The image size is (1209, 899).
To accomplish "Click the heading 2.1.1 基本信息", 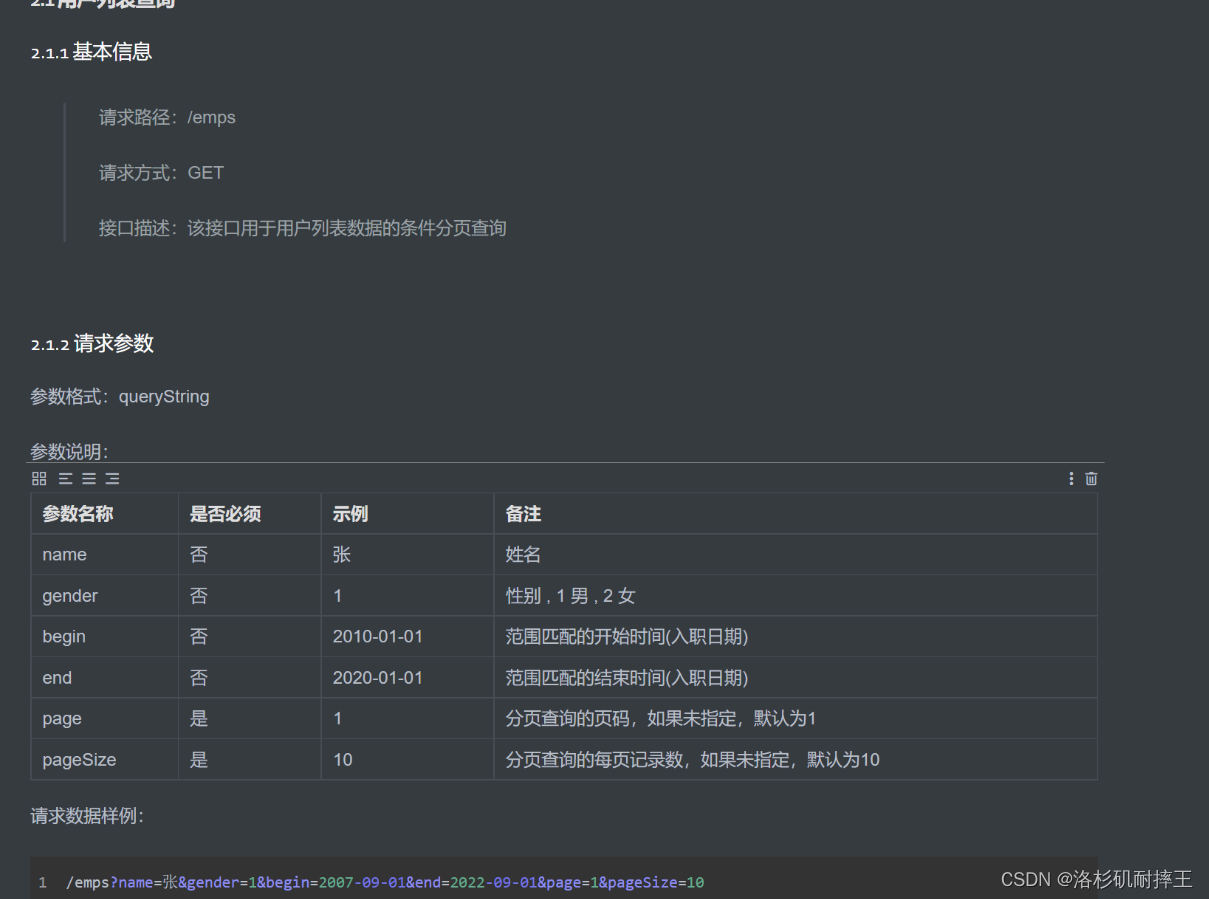I will (91, 52).
